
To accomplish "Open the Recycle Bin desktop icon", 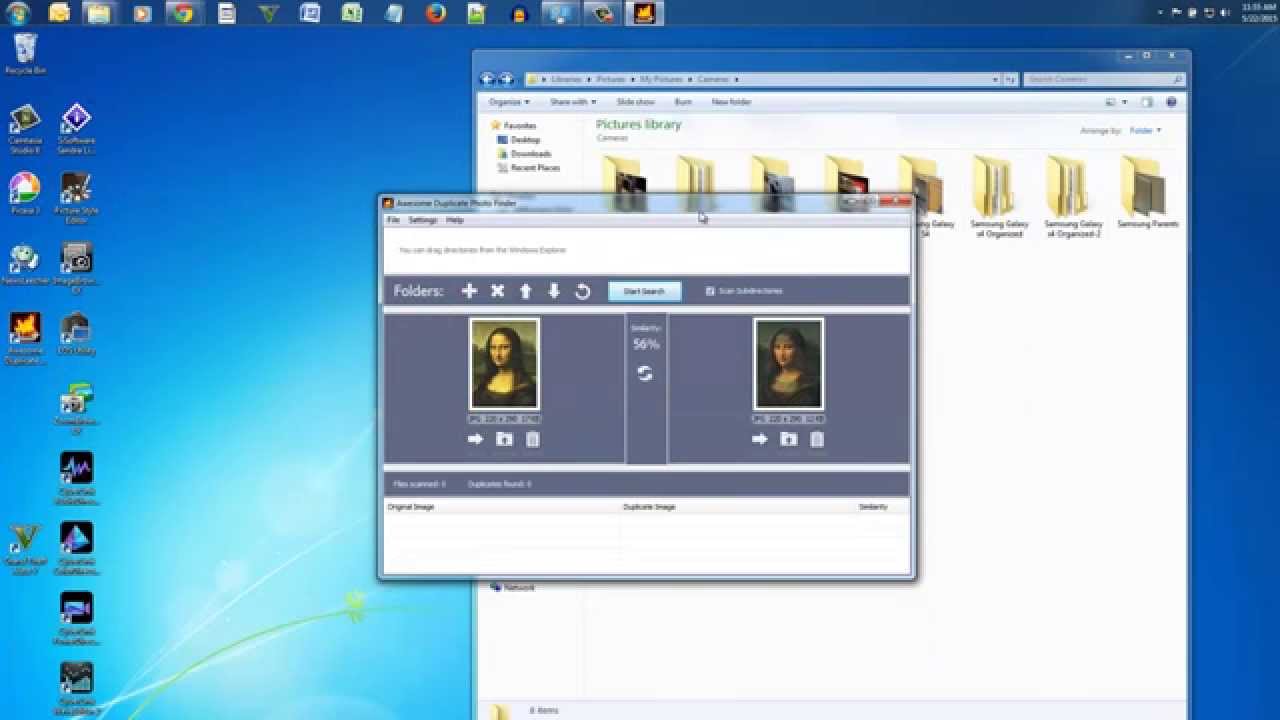I will point(25,53).
